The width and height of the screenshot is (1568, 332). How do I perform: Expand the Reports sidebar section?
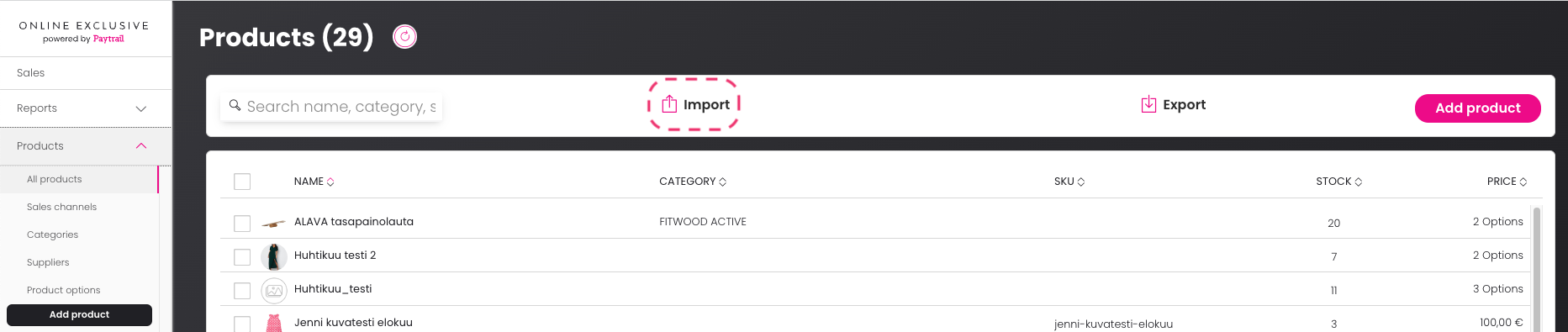(141, 108)
